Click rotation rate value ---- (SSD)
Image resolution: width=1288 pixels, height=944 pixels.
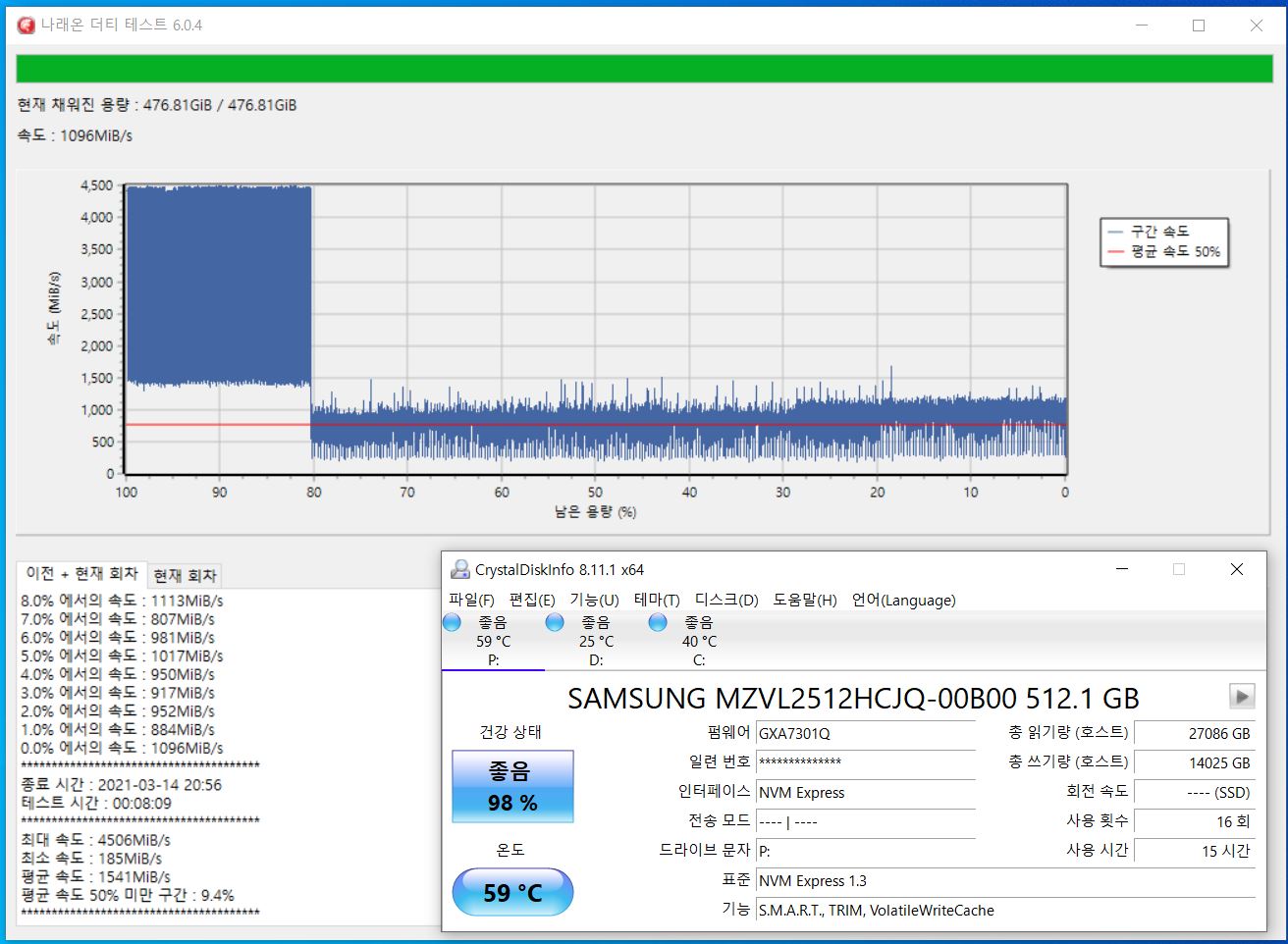point(1195,792)
